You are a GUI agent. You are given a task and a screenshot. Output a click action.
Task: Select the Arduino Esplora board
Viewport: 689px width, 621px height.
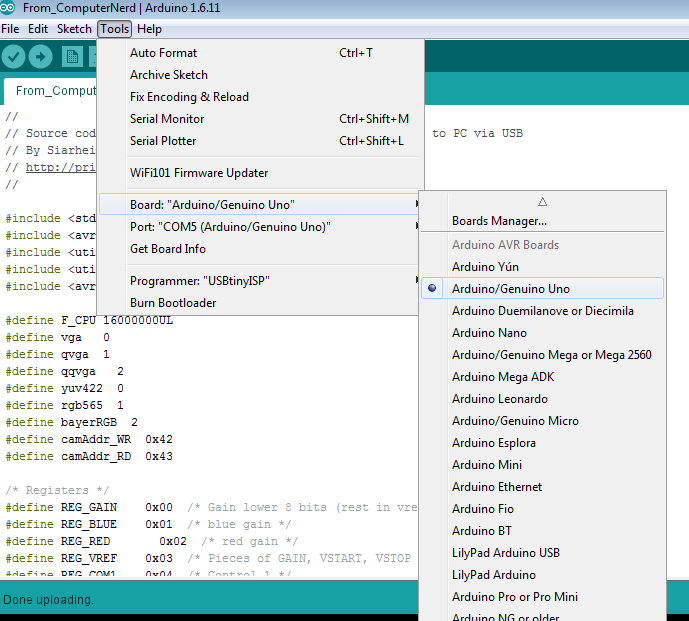tap(543, 443)
